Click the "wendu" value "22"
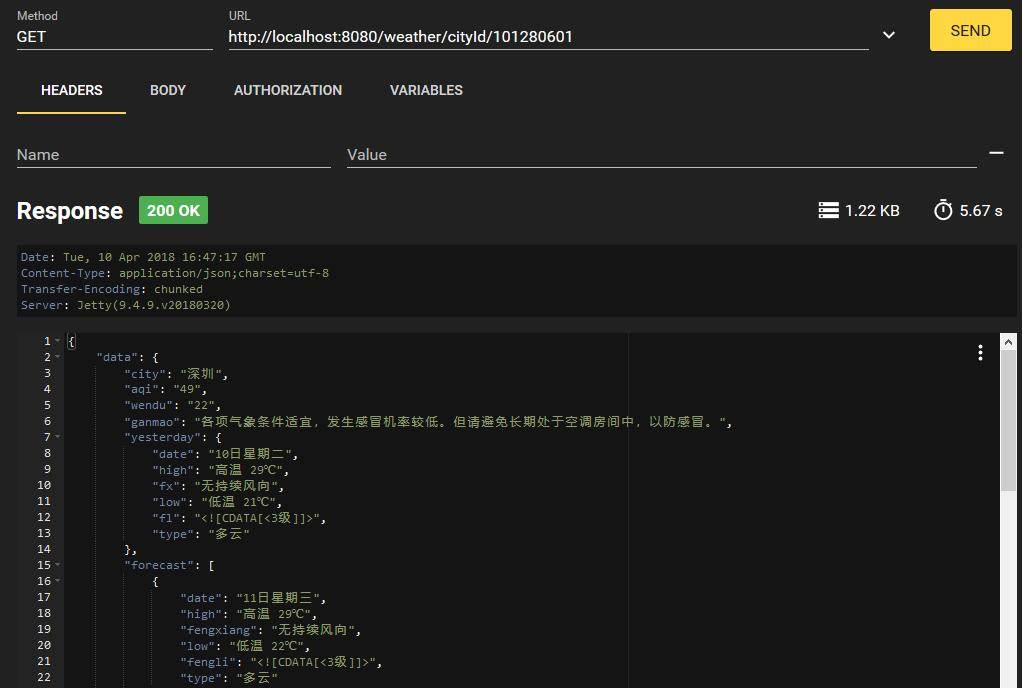Image resolution: width=1022 pixels, height=688 pixels. click(x=201, y=405)
